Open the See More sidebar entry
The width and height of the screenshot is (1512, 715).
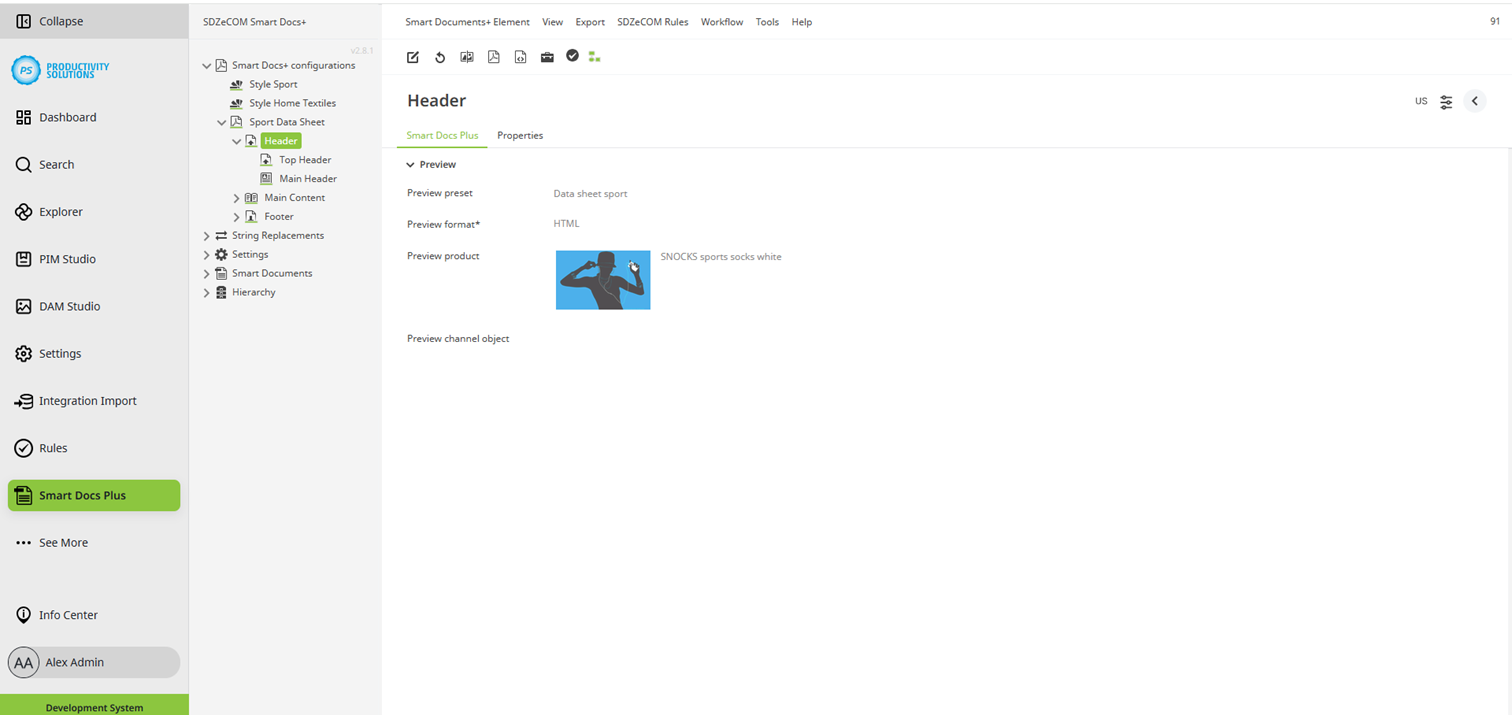pyautogui.click(x=63, y=542)
